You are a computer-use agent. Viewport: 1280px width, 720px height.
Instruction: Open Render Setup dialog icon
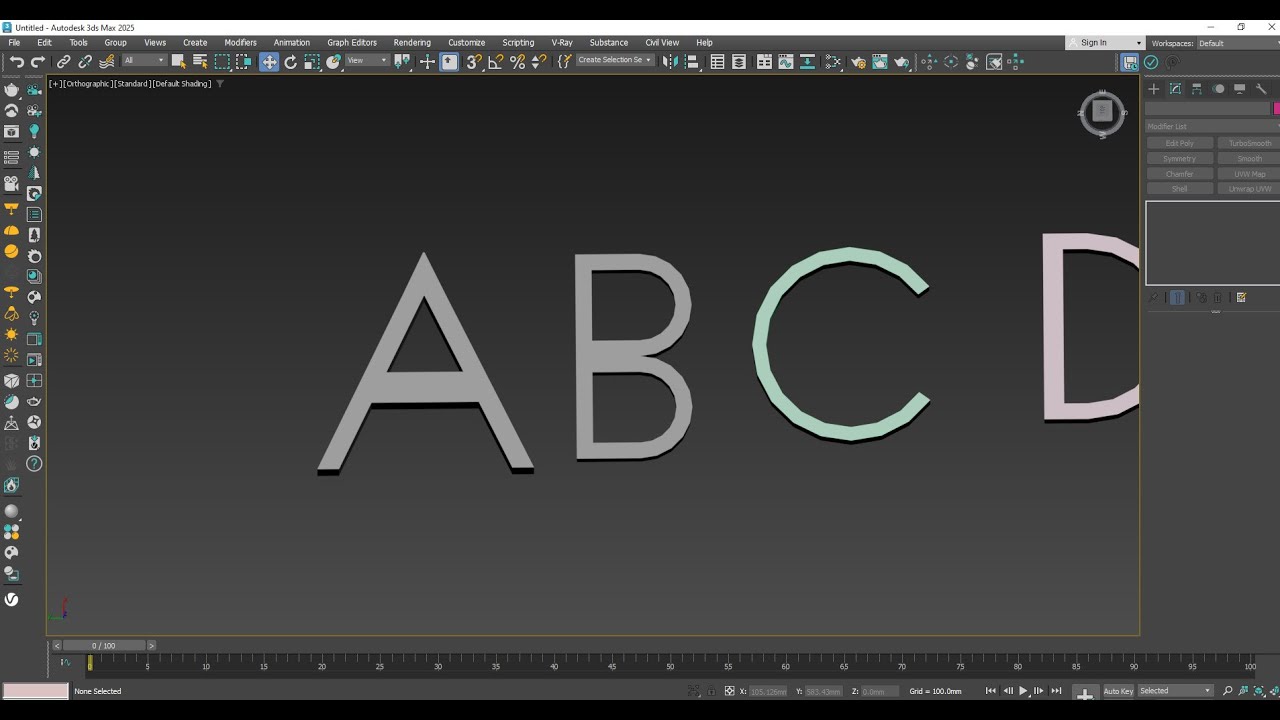tap(857, 62)
